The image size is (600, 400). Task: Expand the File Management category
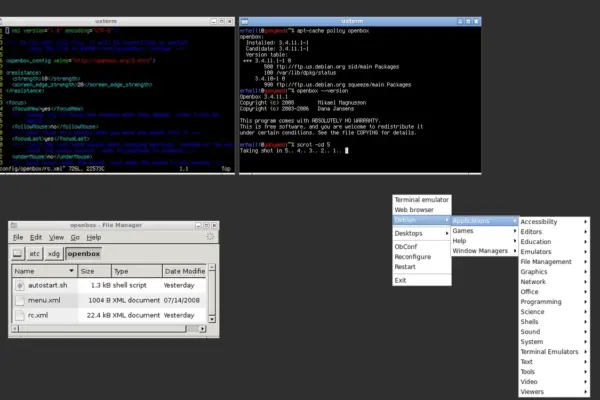(554, 262)
